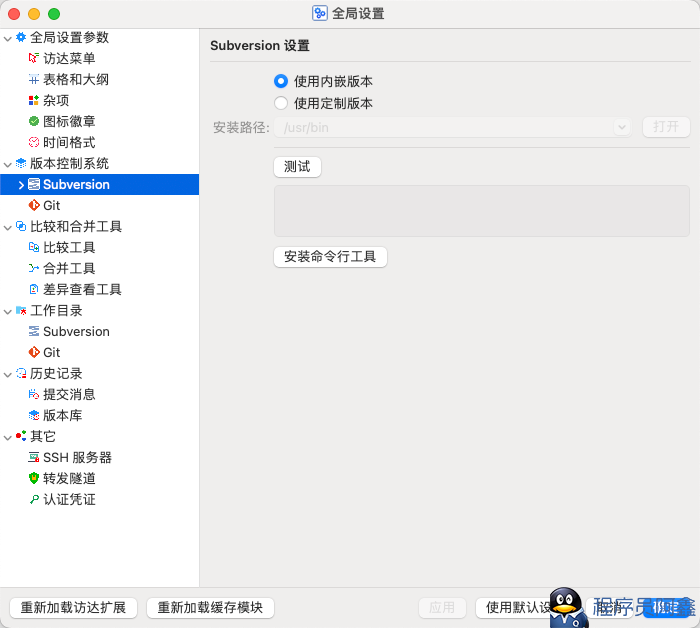The height and width of the screenshot is (628, 700).
Task: Select the 使用定制版本 radio button
Action: (x=281, y=103)
